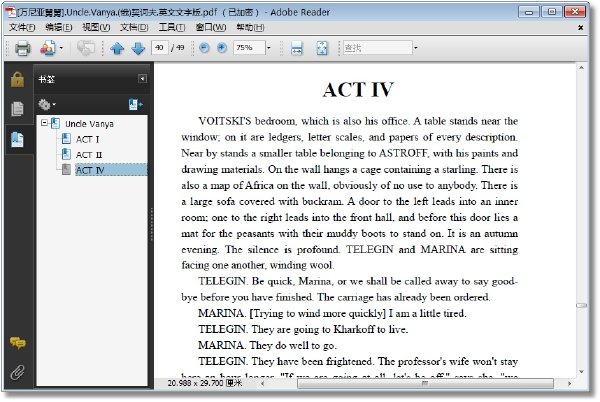Open the 工具(T) menu
600x402 pixels.
(172, 27)
